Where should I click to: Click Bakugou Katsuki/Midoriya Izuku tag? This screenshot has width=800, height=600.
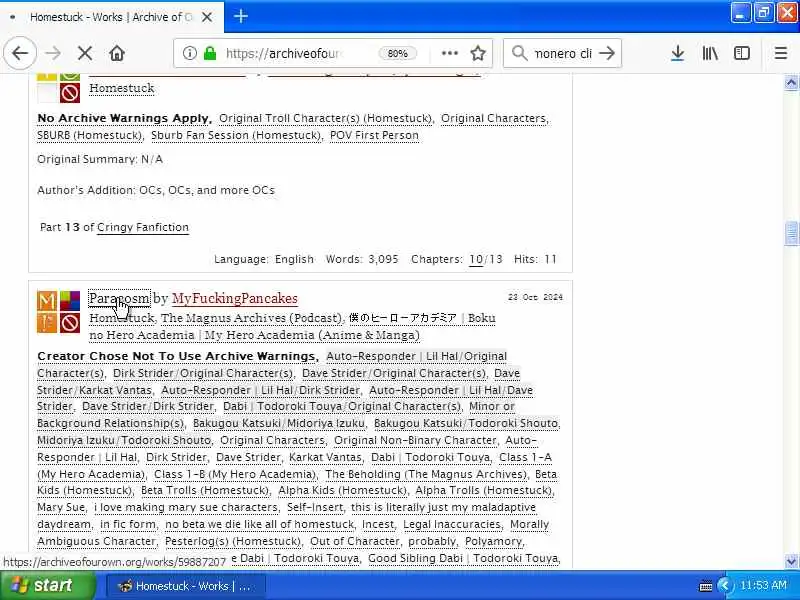pyautogui.click(x=279, y=423)
